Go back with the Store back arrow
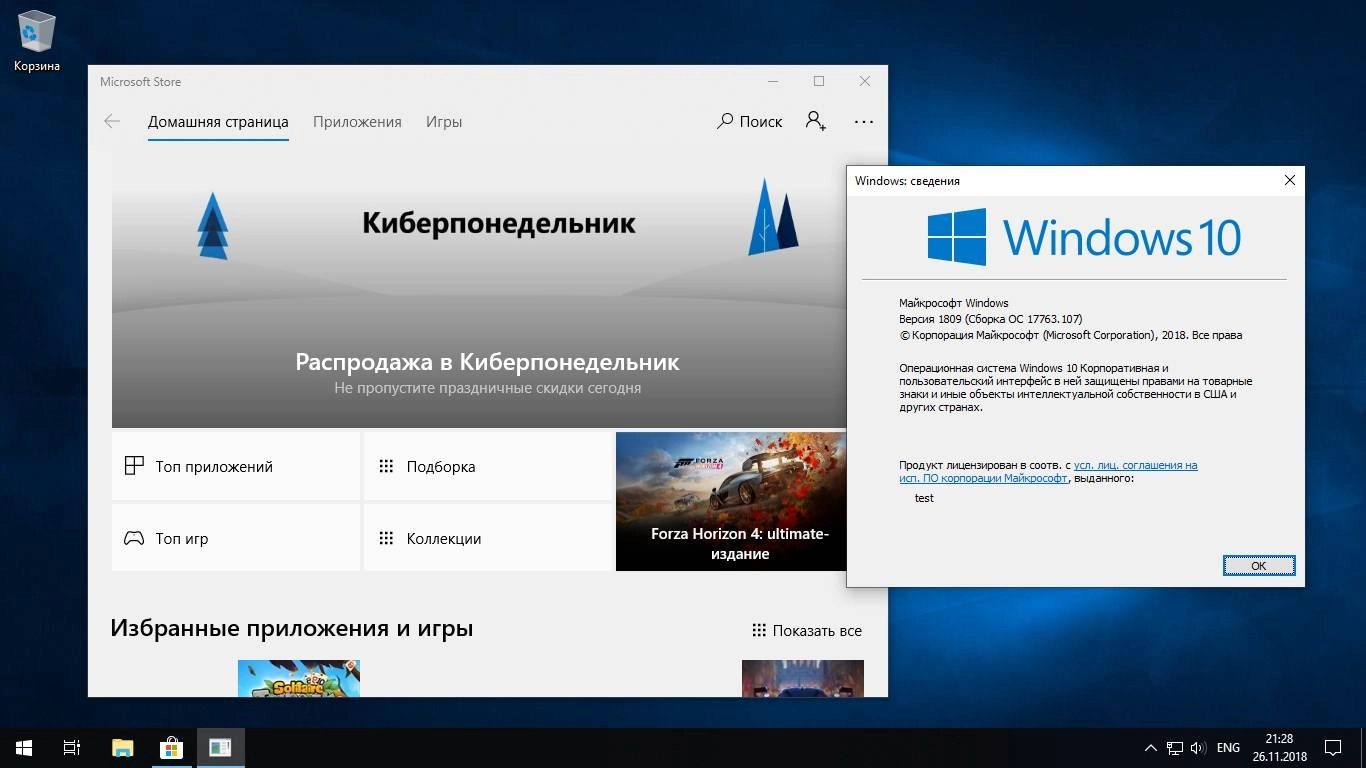This screenshot has width=1366, height=768. pos(112,121)
